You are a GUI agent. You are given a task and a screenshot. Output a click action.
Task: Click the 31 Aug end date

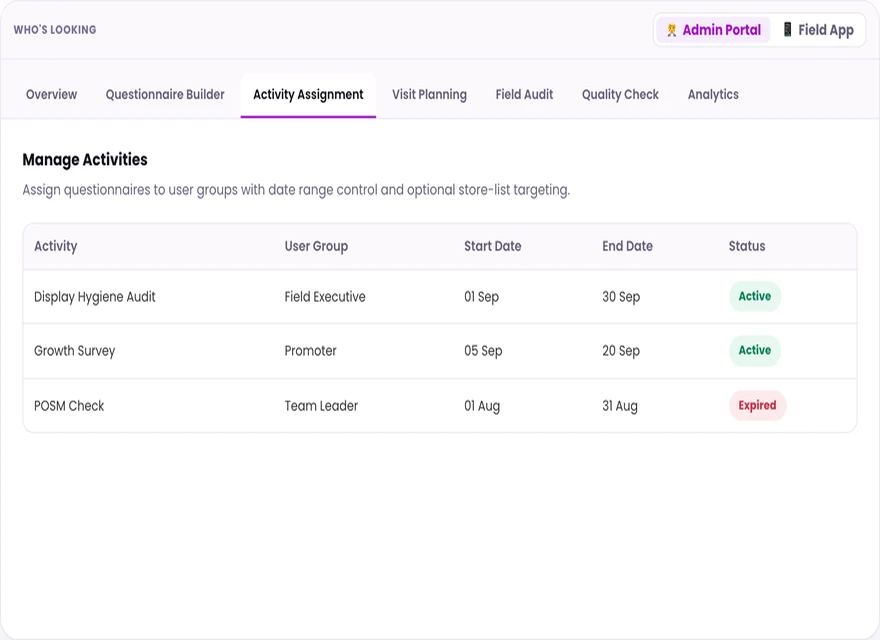[x=620, y=405]
